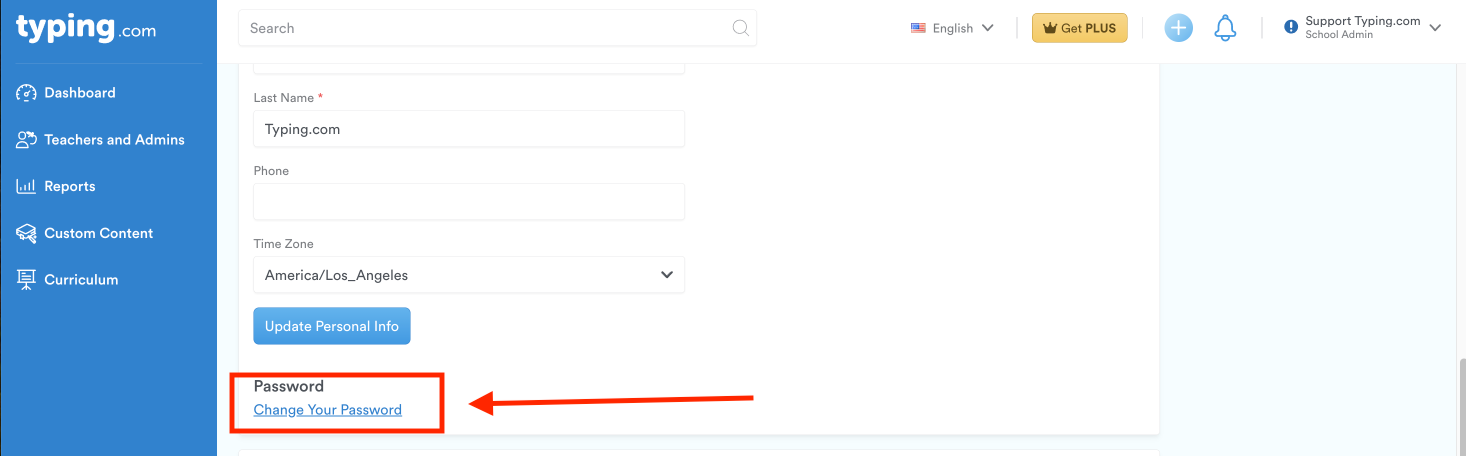Open the Time Zone dropdown
Screen dimensions: 1466x456
(469, 275)
